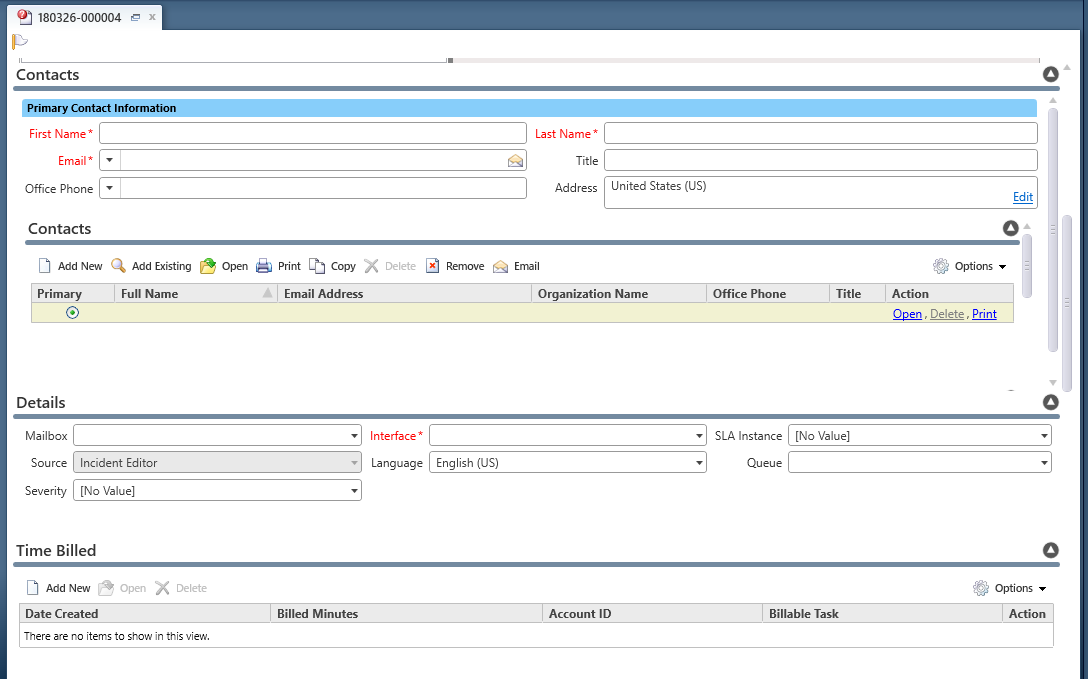Sort by Billable Task column header
The image size is (1088, 679).
point(882,613)
